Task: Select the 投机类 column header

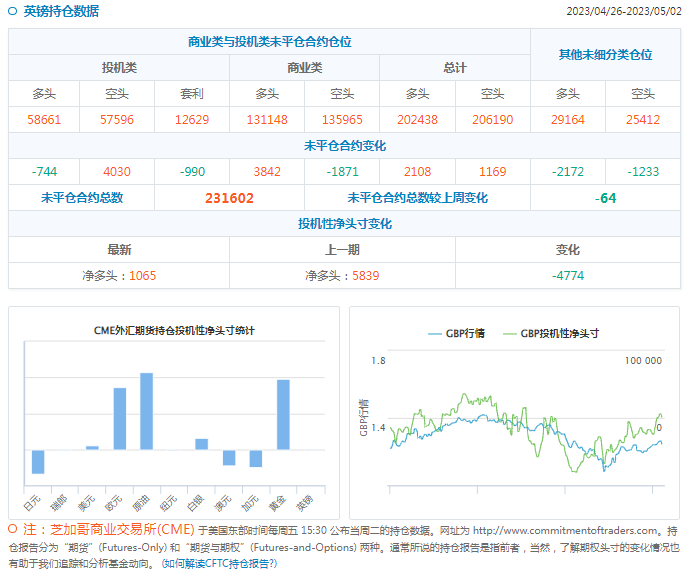Action: tap(119, 68)
